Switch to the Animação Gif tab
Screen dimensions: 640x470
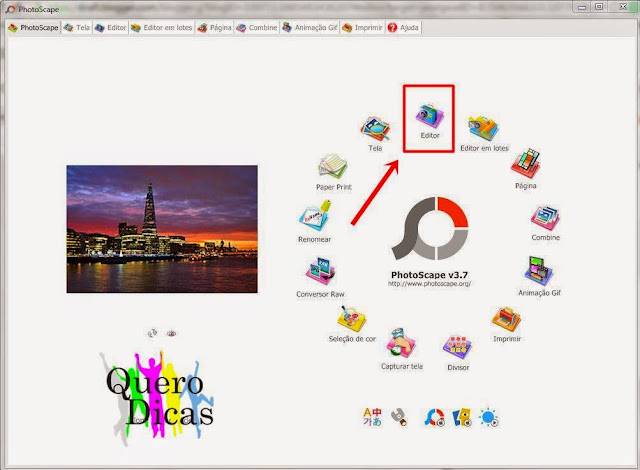click(x=310, y=28)
